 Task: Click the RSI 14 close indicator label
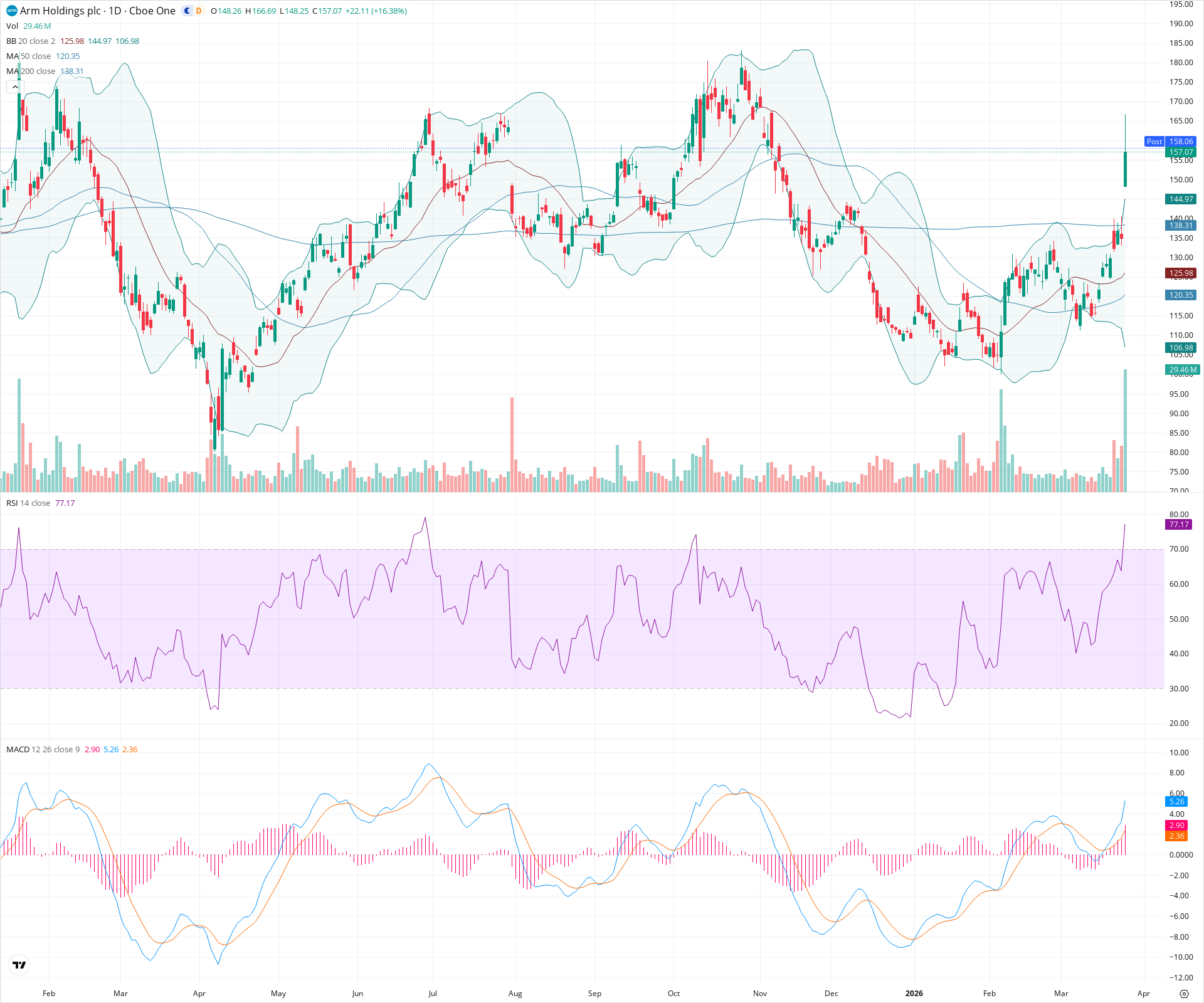point(28,503)
